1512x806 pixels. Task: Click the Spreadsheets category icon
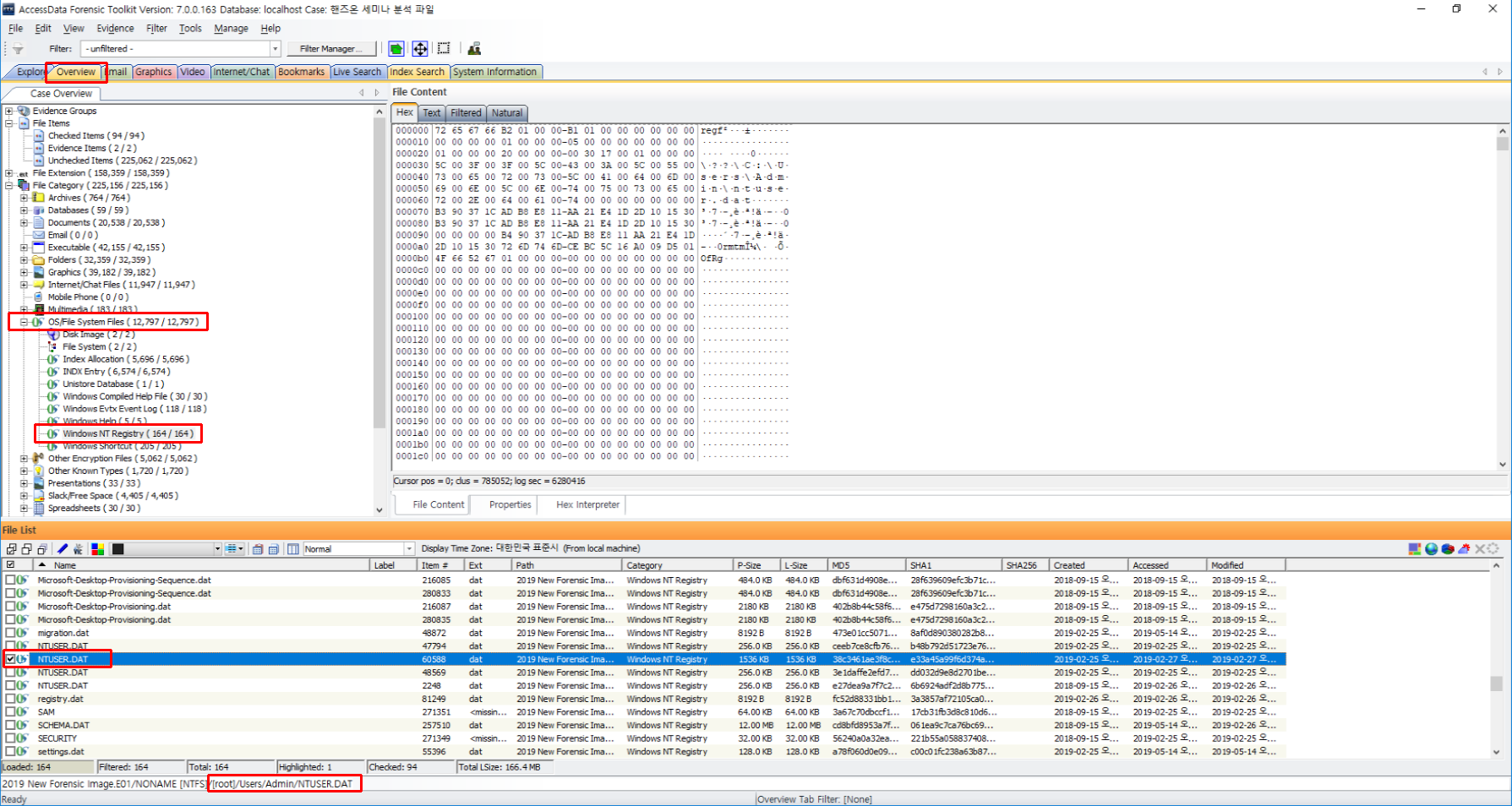(38, 509)
